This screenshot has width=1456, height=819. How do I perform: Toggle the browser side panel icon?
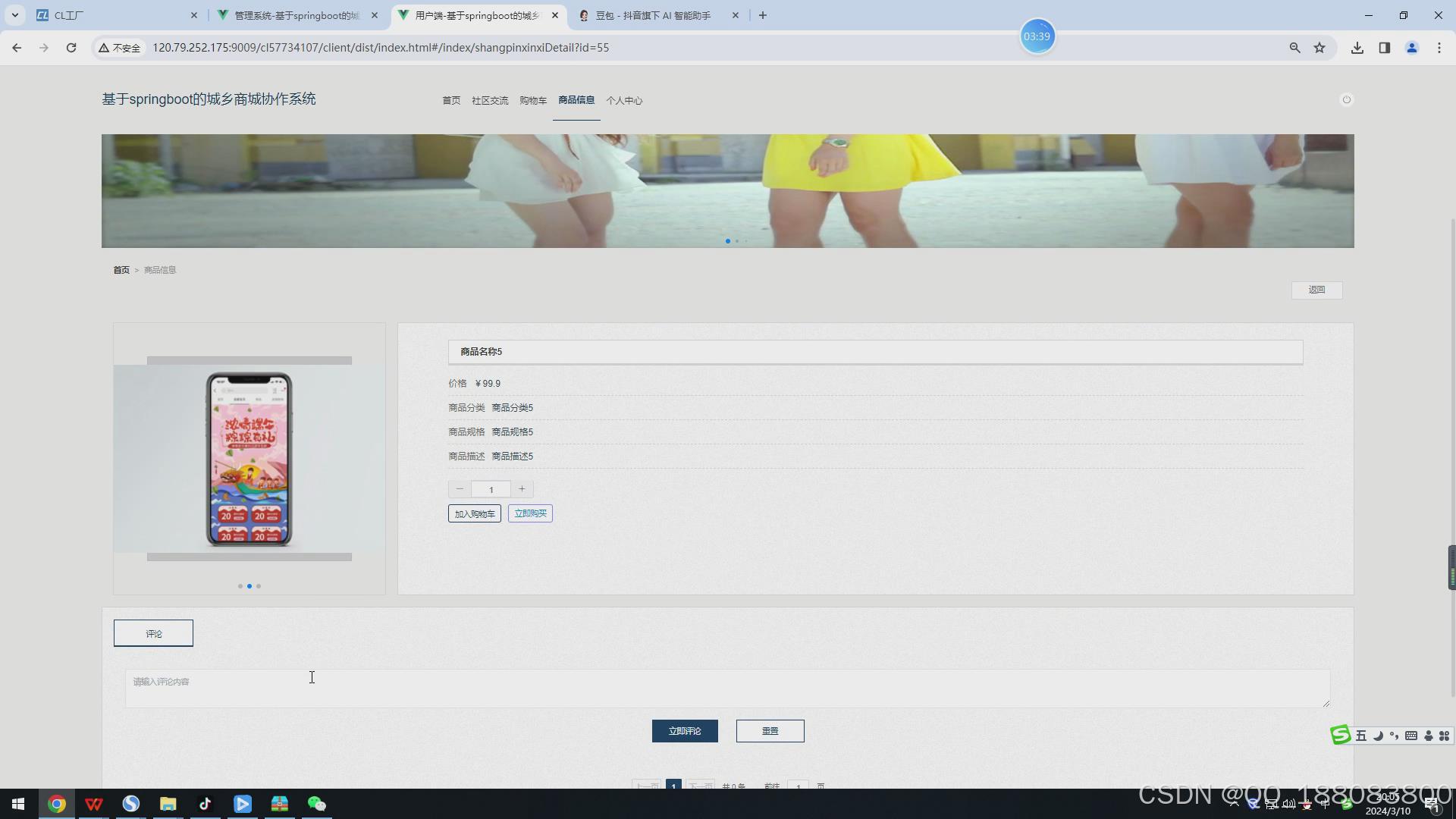pos(1384,48)
